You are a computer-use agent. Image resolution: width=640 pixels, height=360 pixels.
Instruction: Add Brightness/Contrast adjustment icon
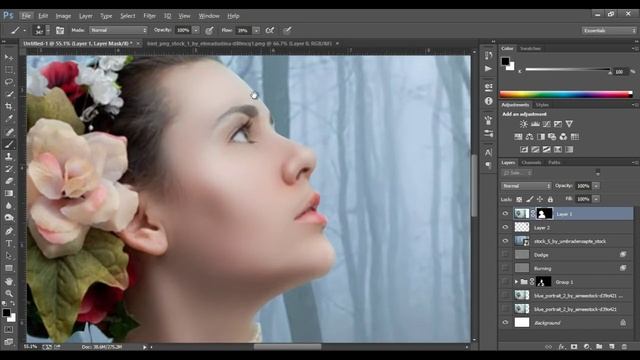pos(524,124)
